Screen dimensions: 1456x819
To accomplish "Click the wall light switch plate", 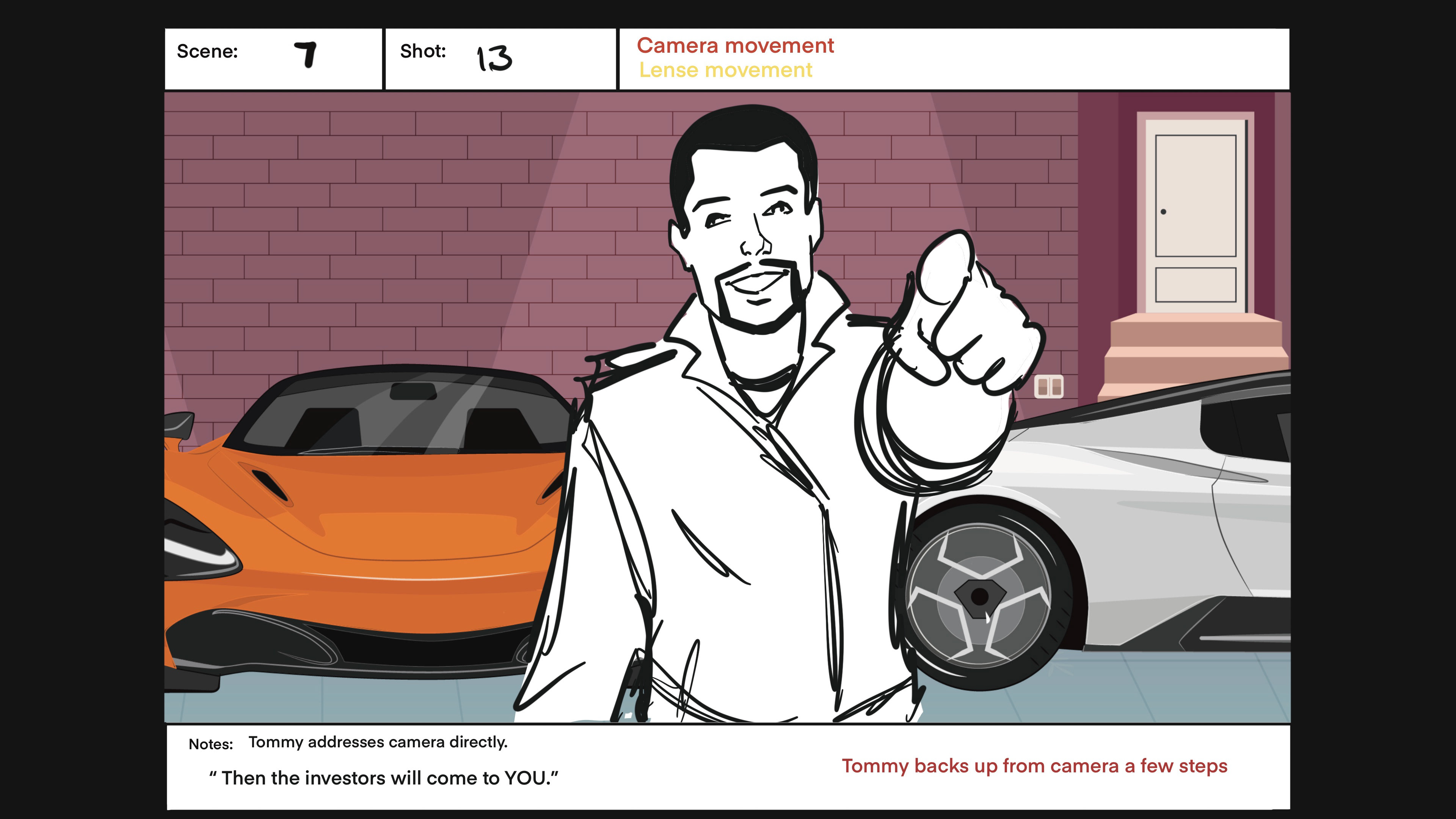I will coord(1048,387).
